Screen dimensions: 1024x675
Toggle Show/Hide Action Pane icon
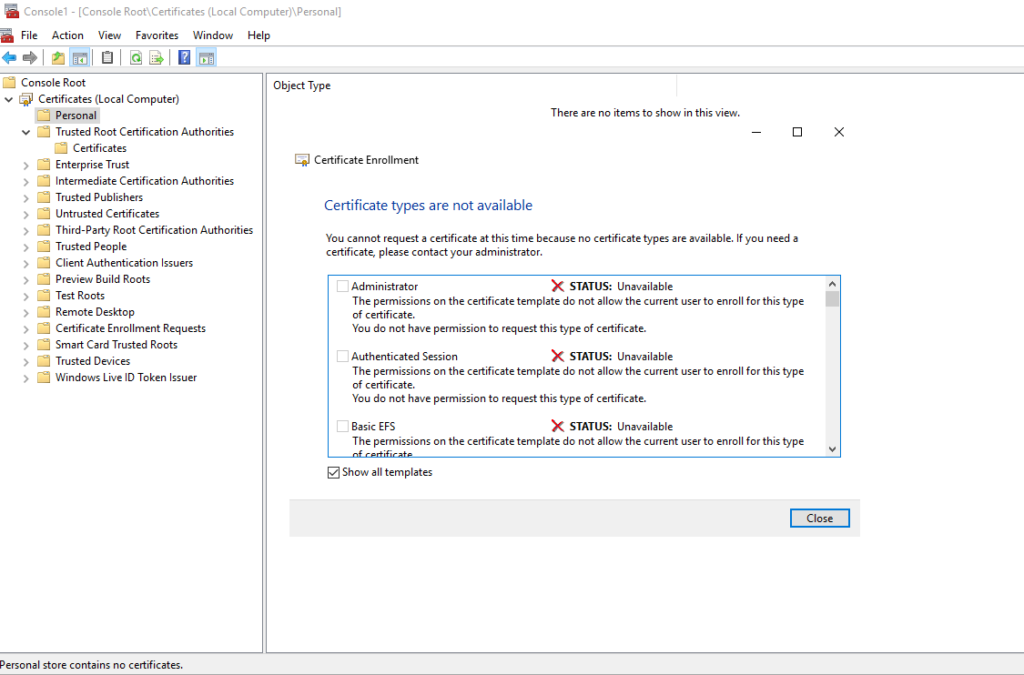pyautogui.click(x=206, y=58)
